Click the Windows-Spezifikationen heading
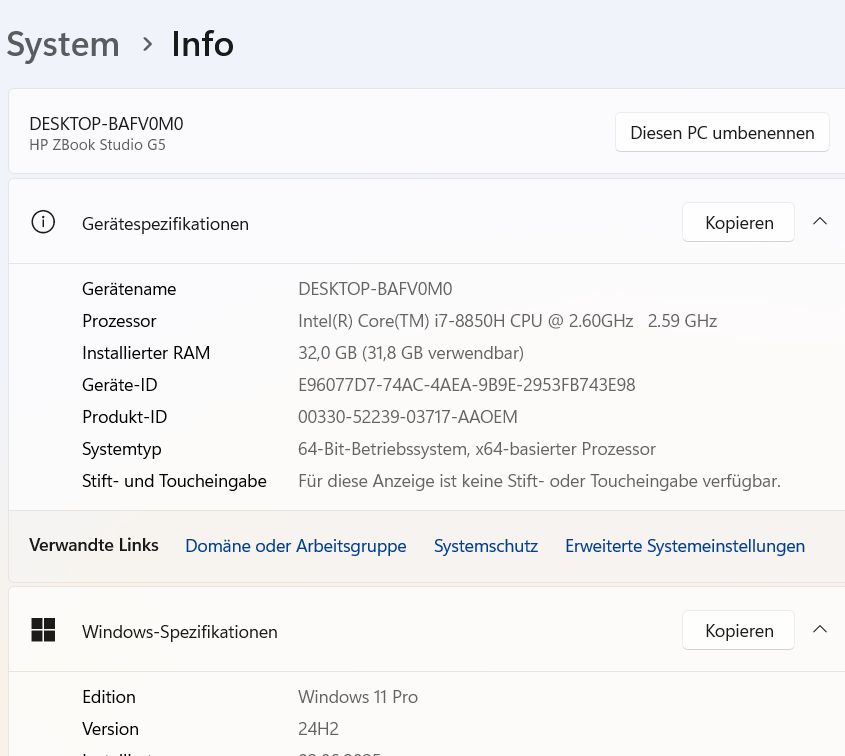This screenshot has height=756, width=845. click(x=179, y=632)
